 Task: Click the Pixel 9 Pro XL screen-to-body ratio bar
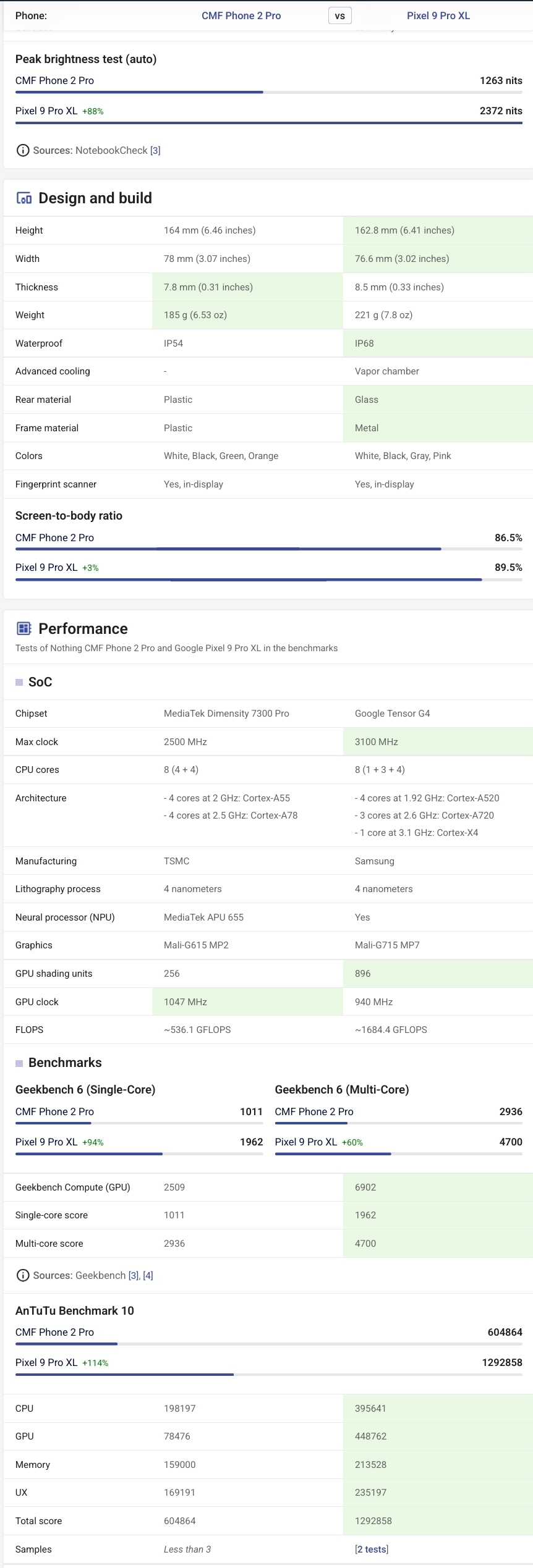(269, 580)
